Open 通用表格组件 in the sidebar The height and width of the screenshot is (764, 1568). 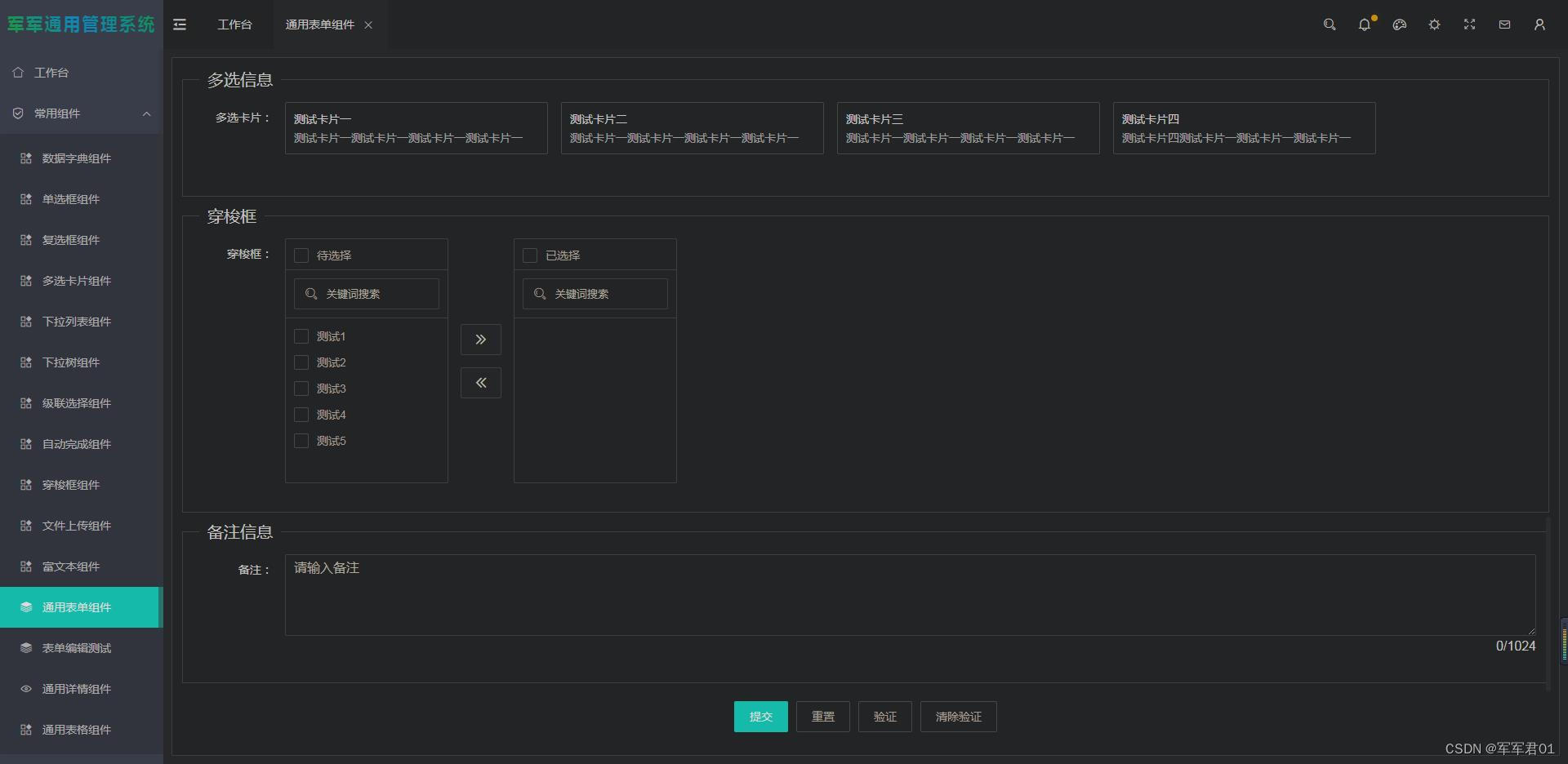point(82,730)
